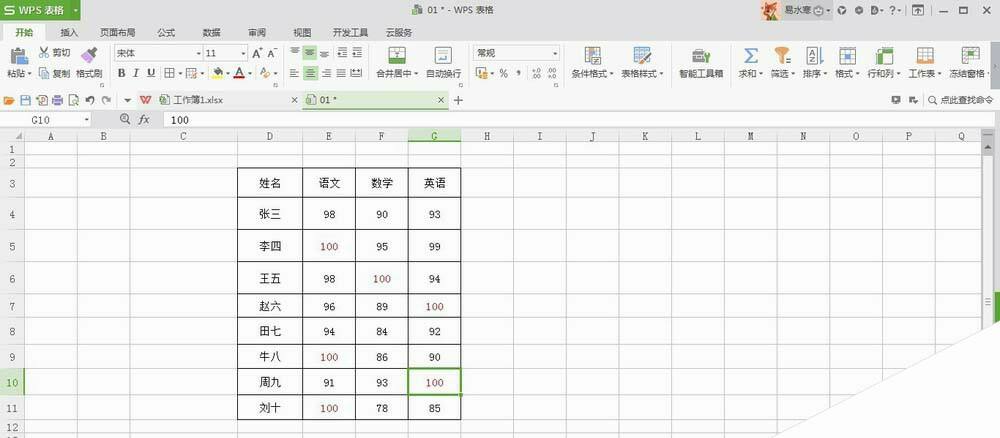Toggle align text right
Image resolution: width=1000 pixels, height=438 pixels.
(x=326, y=73)
